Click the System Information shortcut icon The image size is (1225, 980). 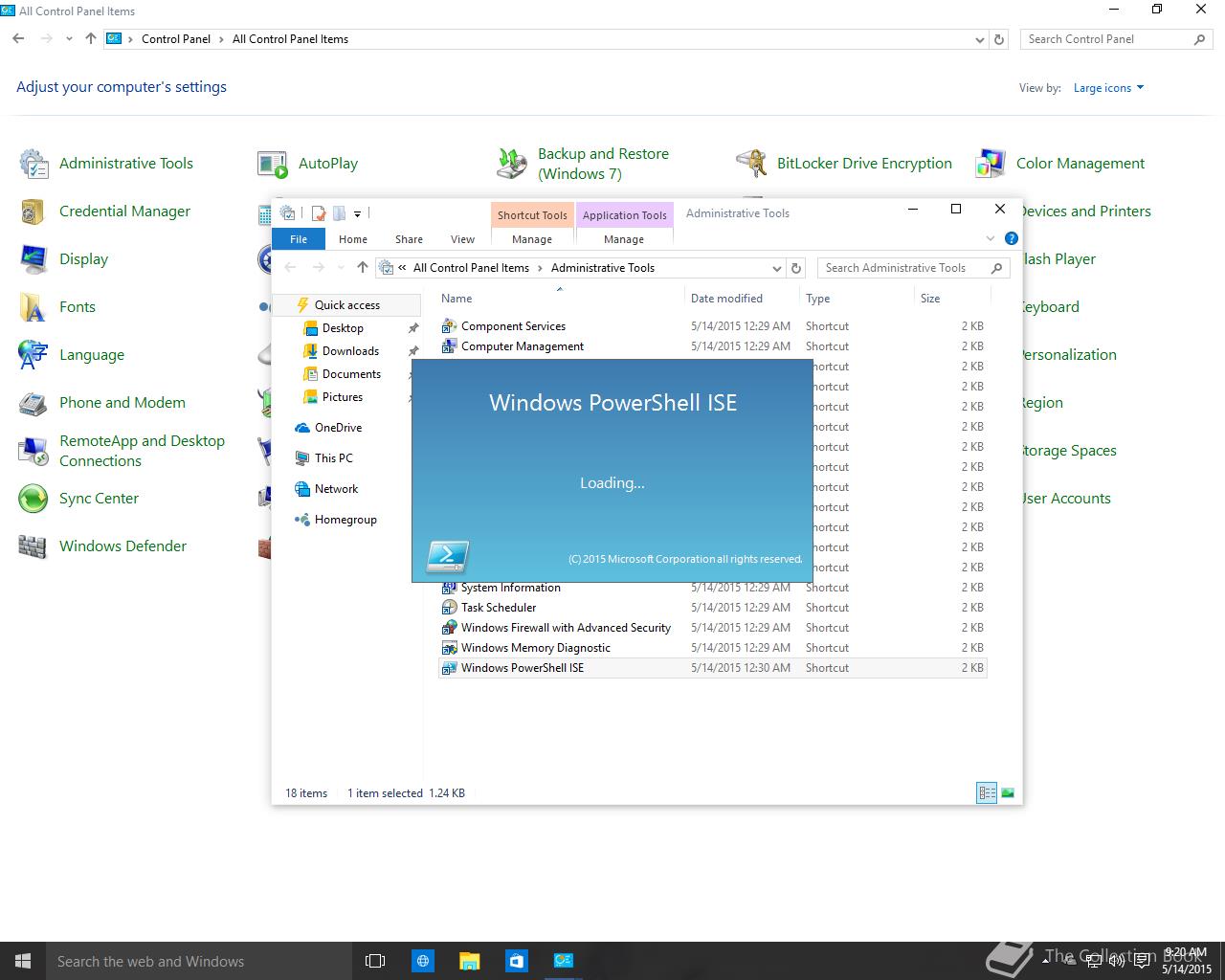449,588
